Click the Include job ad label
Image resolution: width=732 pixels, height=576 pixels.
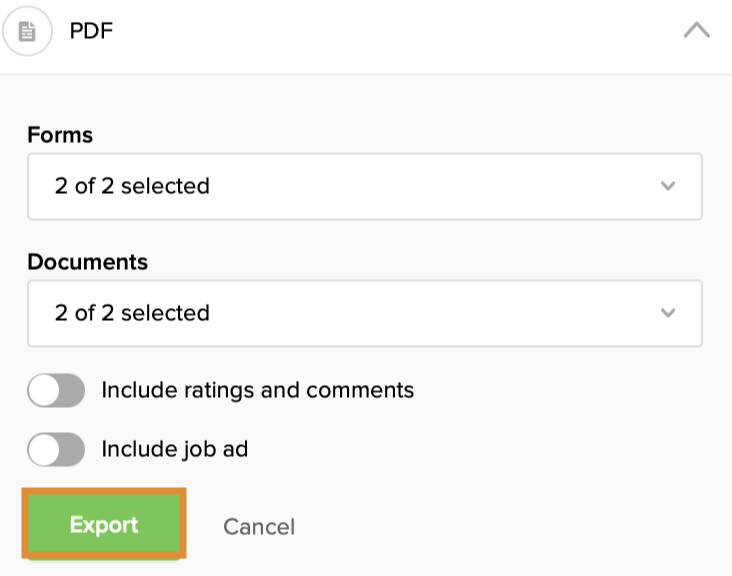(174, 449)
